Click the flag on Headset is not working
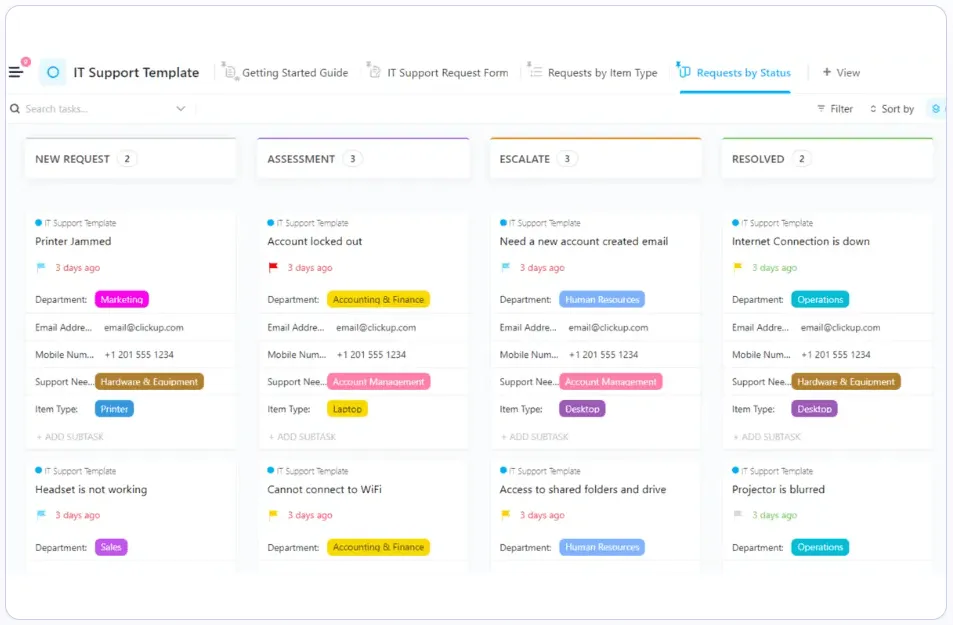Screen dimensions: 953x625 41,515
